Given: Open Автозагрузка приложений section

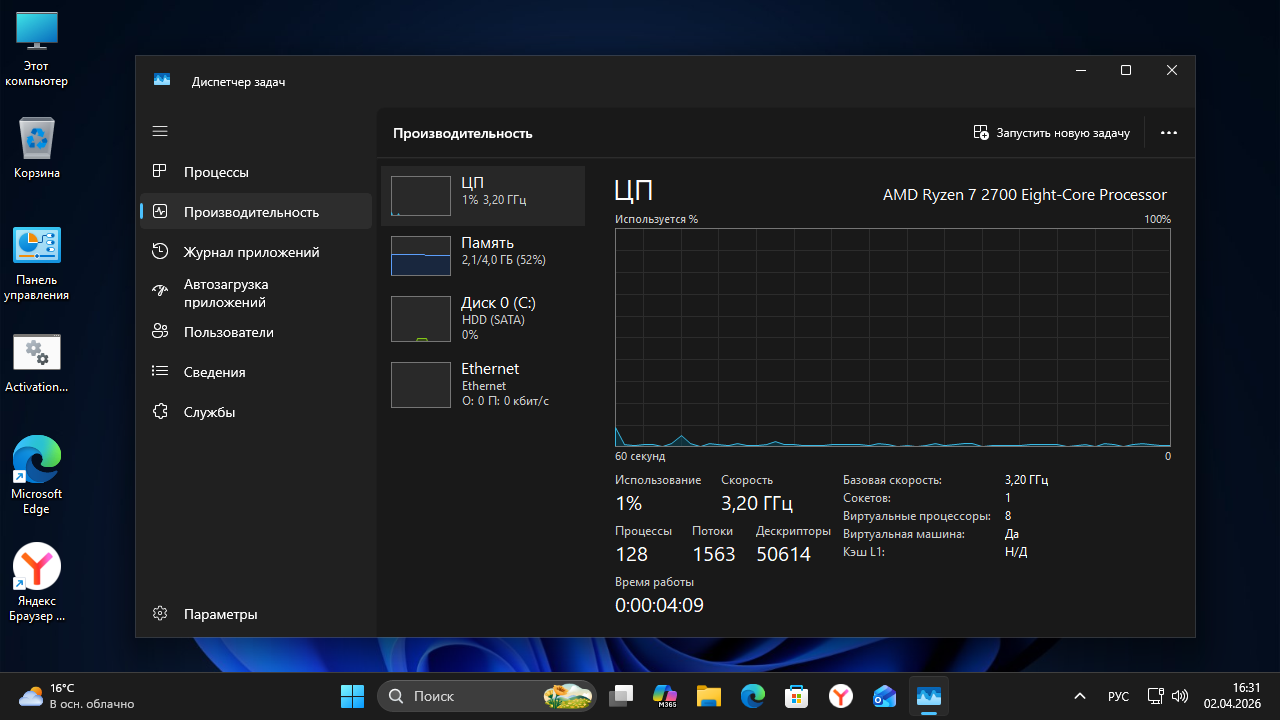Looking at the screenshot, I should coord(225,293).
